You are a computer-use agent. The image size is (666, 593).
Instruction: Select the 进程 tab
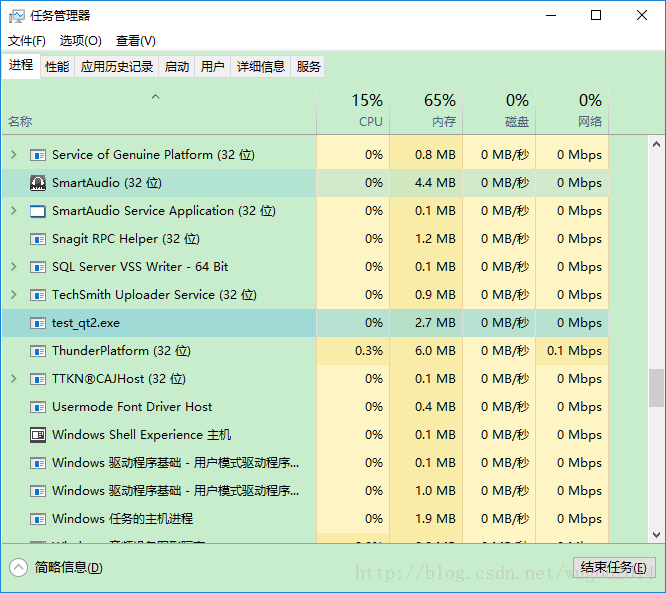(x=21, y=65)
